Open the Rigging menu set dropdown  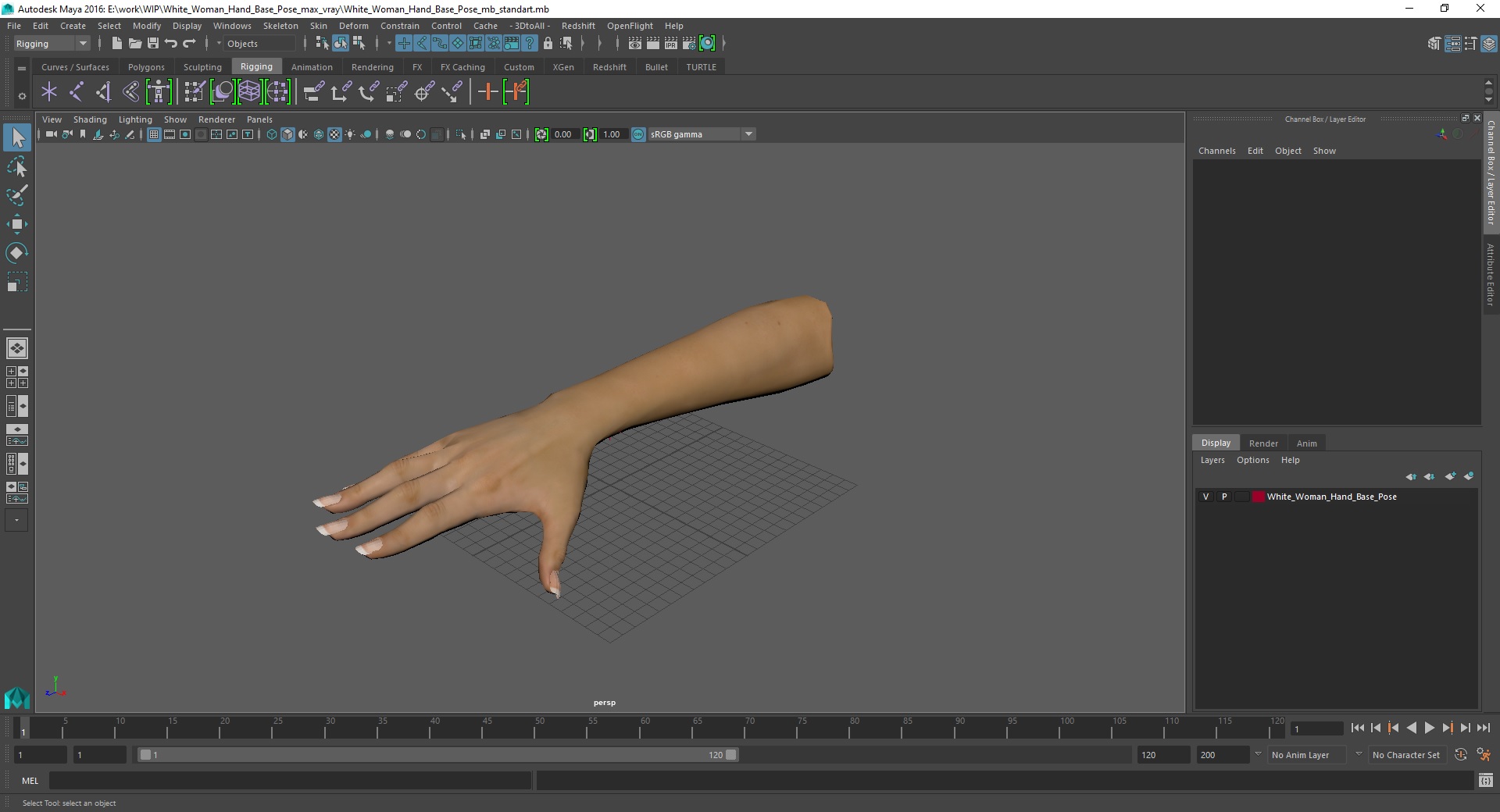(x=52, y=44)
